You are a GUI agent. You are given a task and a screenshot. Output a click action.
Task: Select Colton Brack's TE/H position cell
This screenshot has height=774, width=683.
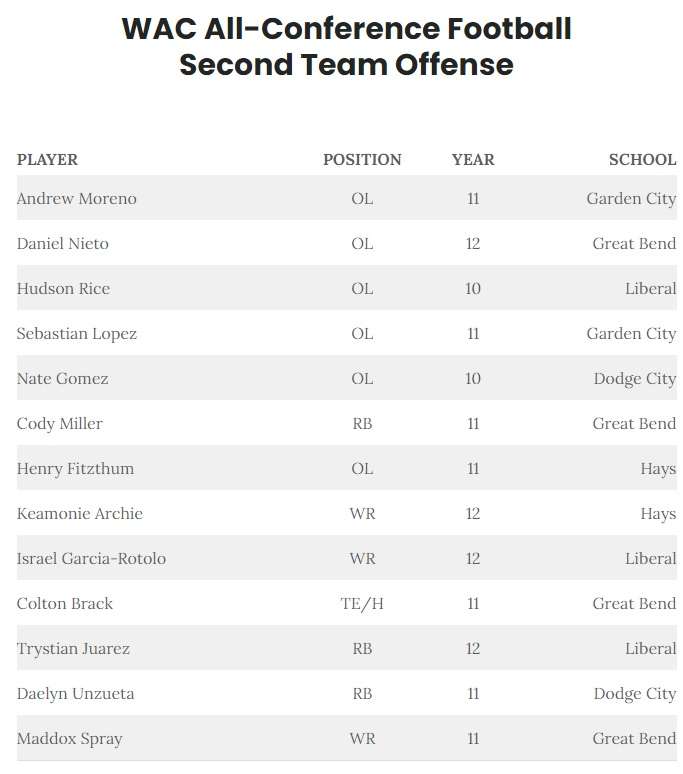tap(362, 603)
